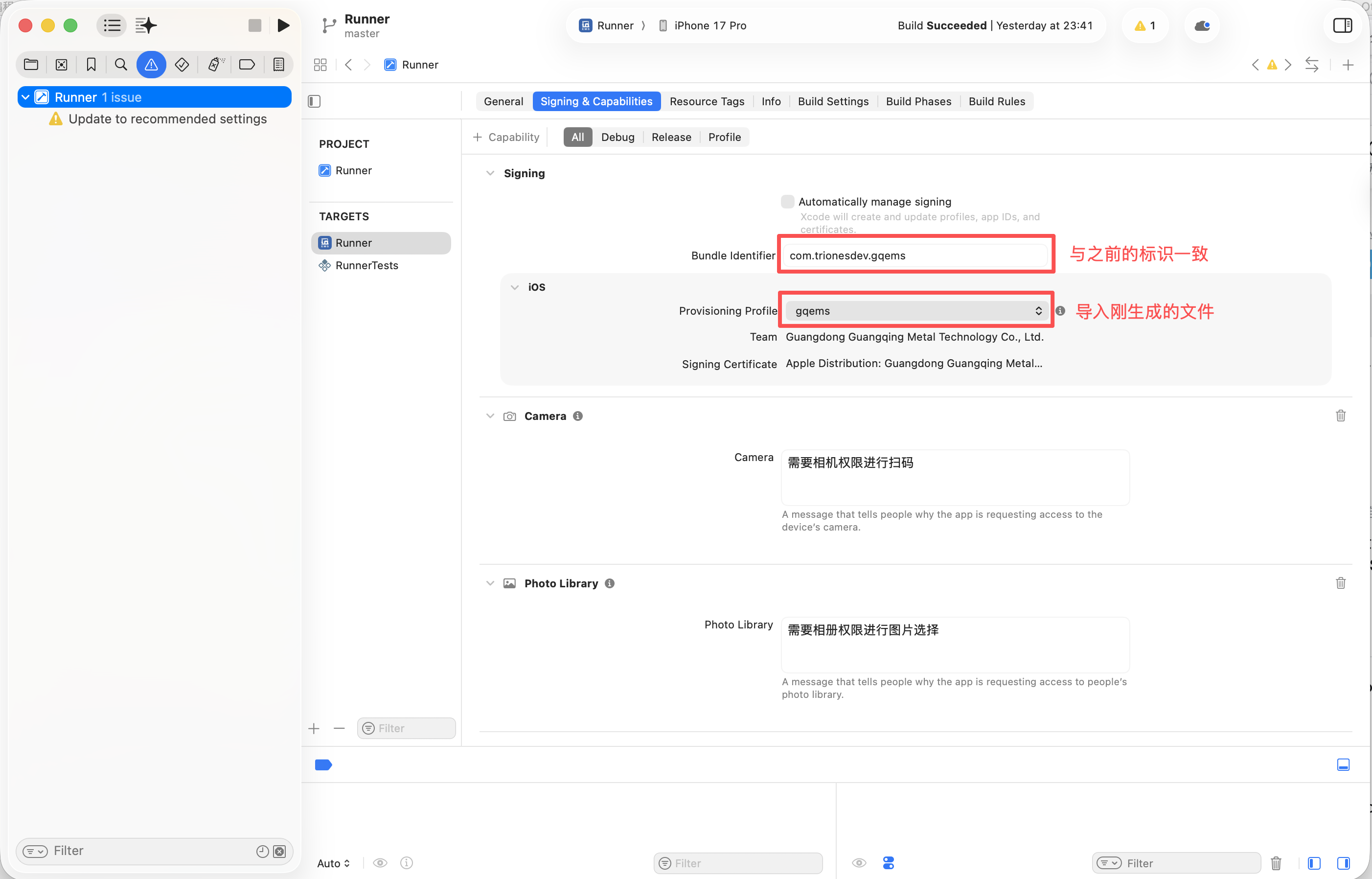This screenshot has width=1372, height=879.
Task: Open the Project navigator folder icon
Action: [x=31, y=65]
